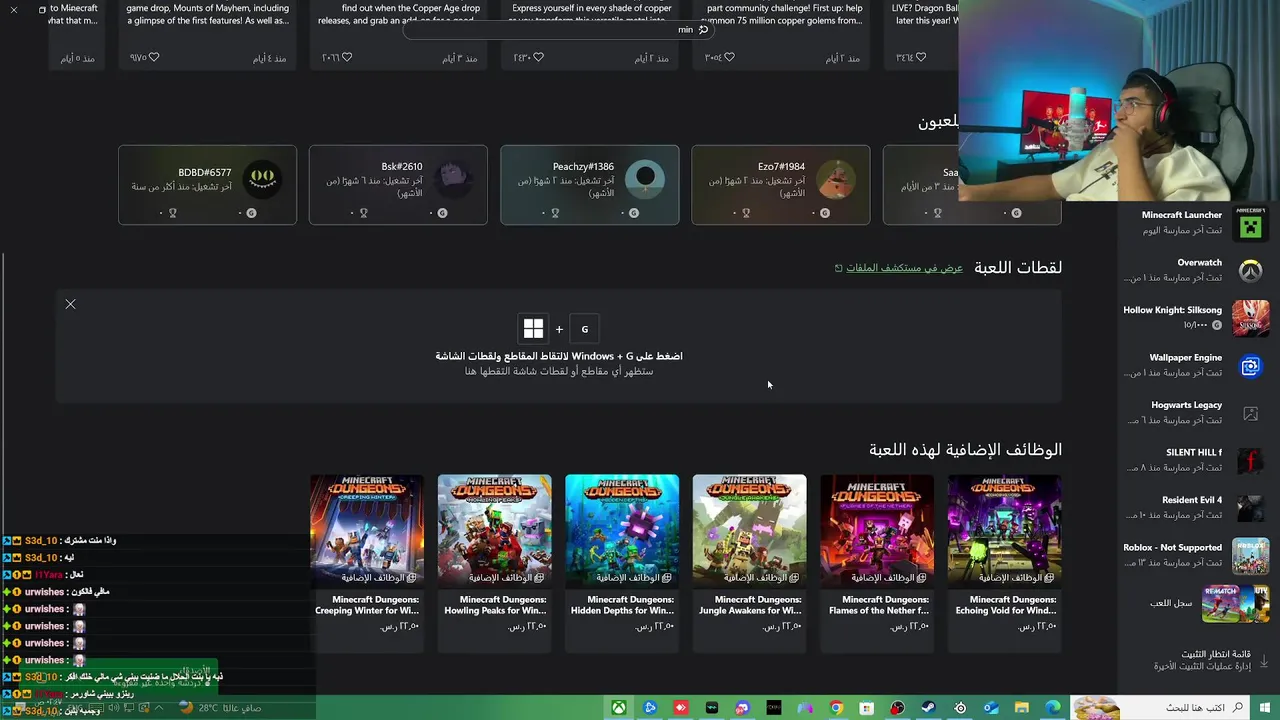Select SILENT HILL f in the sidebar

pos(1195,460)
